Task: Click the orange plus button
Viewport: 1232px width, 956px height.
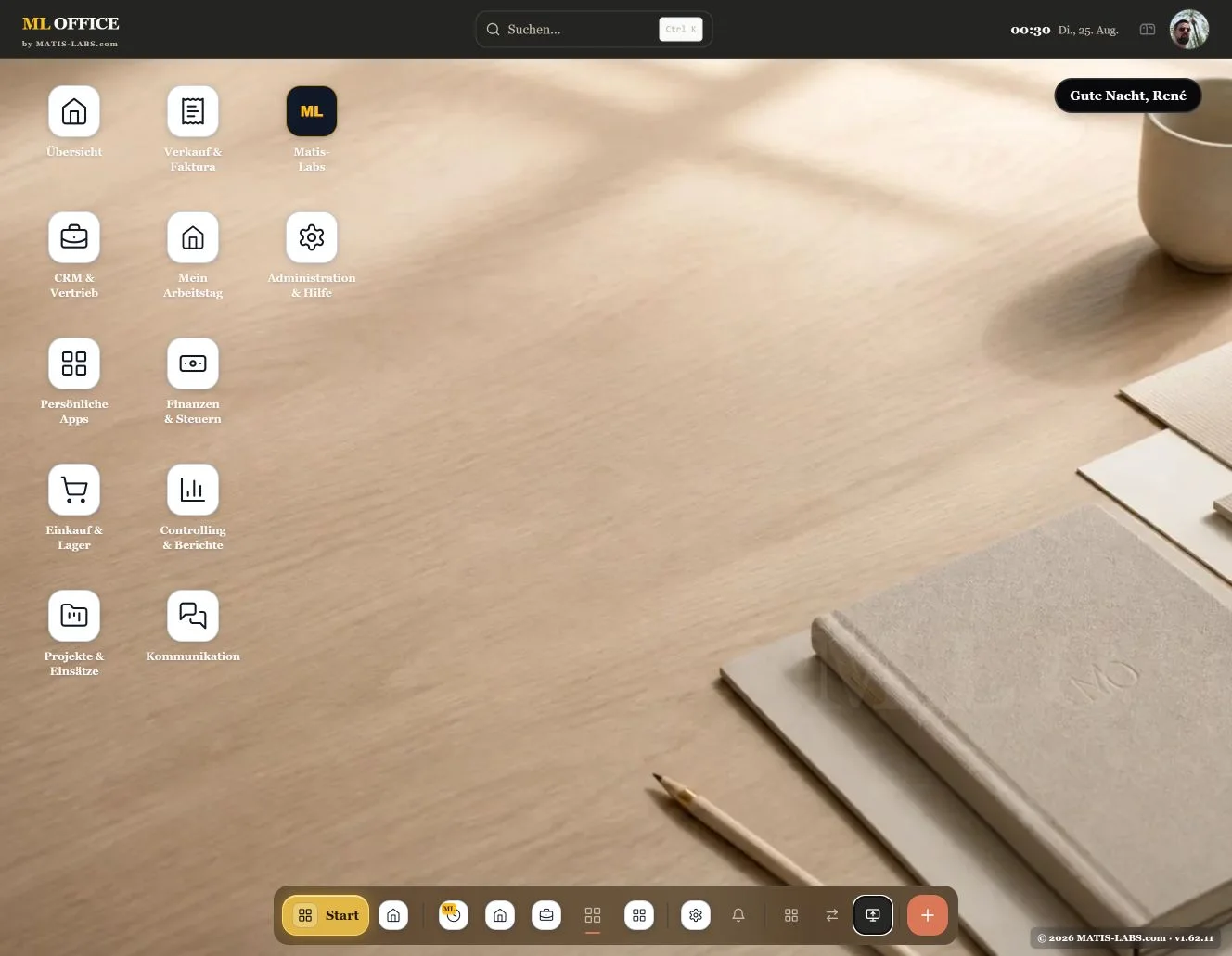Action: [928, 915]
